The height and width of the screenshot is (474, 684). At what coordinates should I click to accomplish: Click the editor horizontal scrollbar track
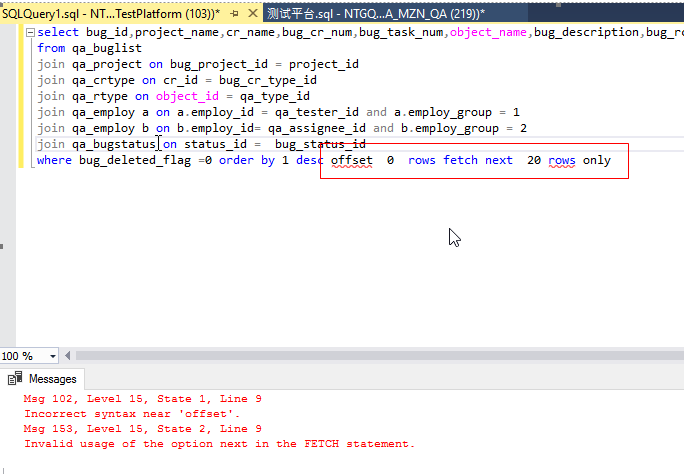[380, 356]
